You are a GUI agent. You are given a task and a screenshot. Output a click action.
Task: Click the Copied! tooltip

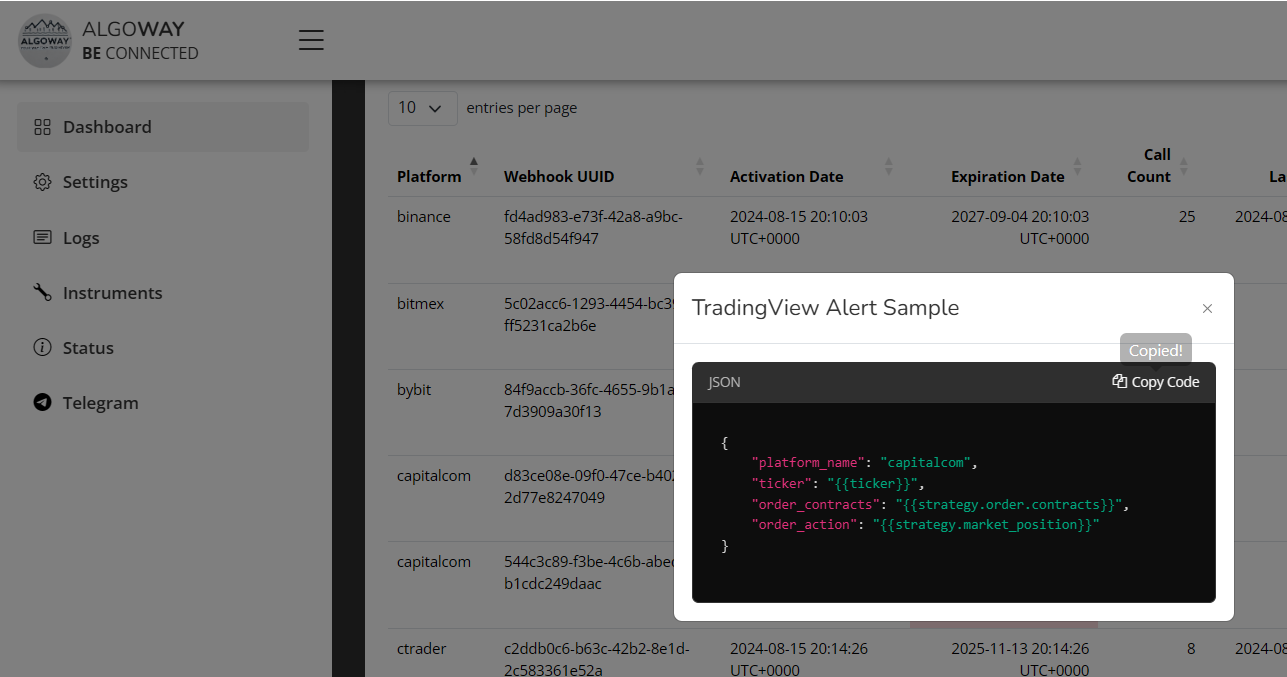click(1156, 351)
